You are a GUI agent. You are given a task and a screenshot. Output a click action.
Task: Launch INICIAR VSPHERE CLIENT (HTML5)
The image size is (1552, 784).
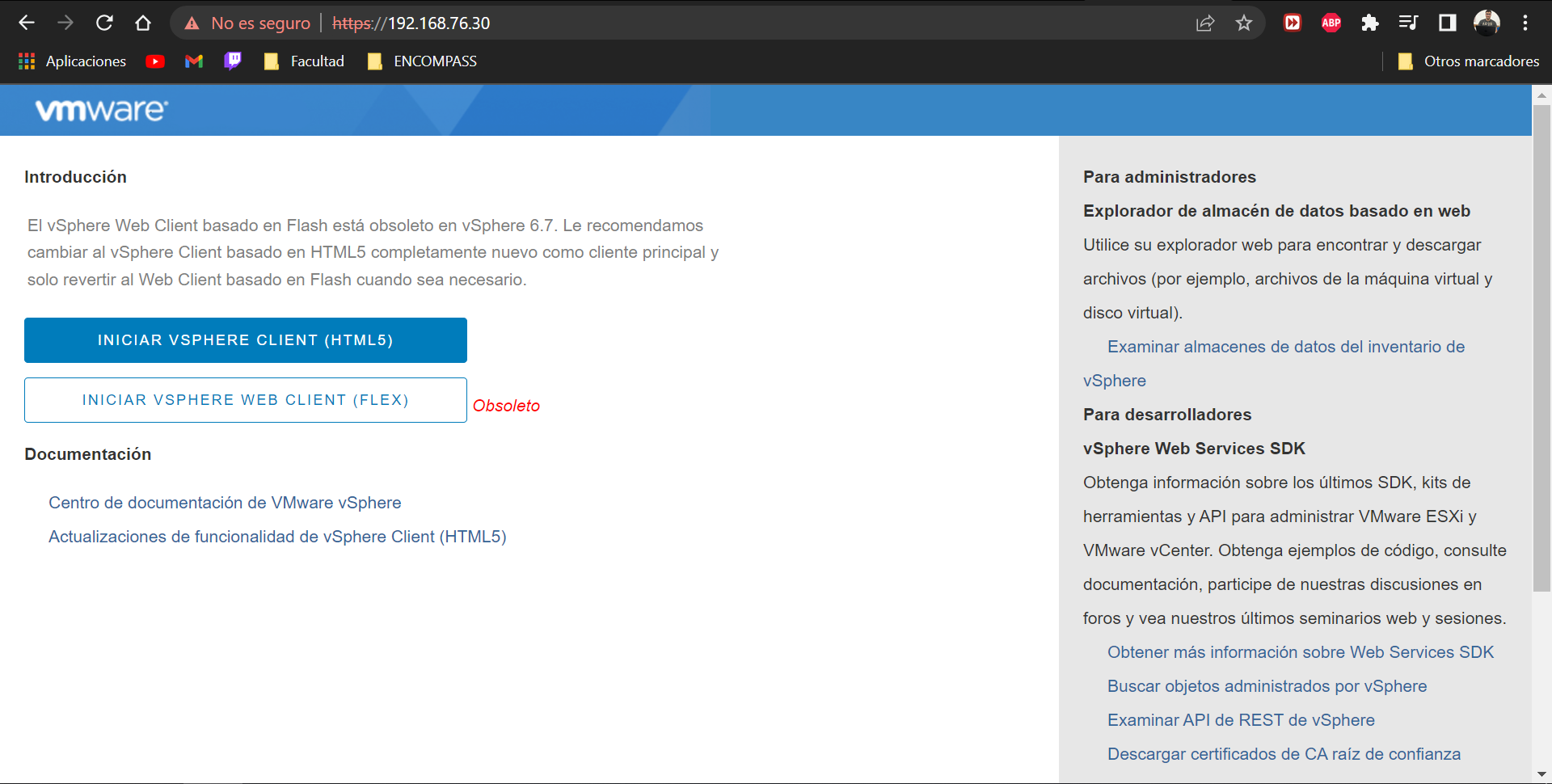(246, 340)
